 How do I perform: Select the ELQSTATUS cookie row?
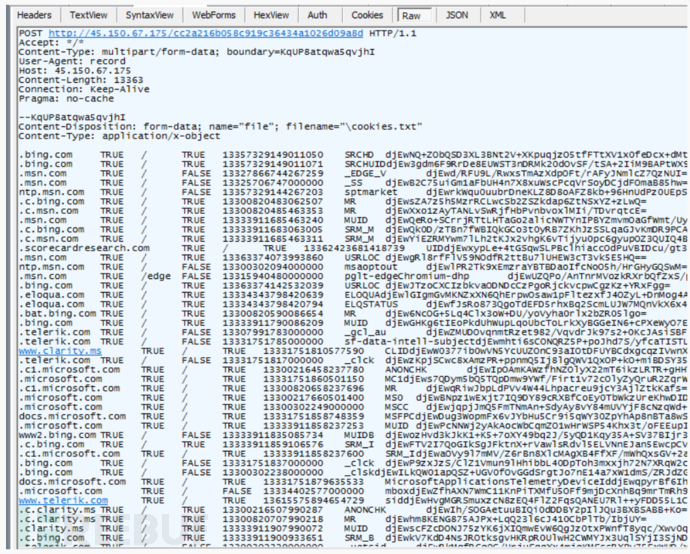353,305
